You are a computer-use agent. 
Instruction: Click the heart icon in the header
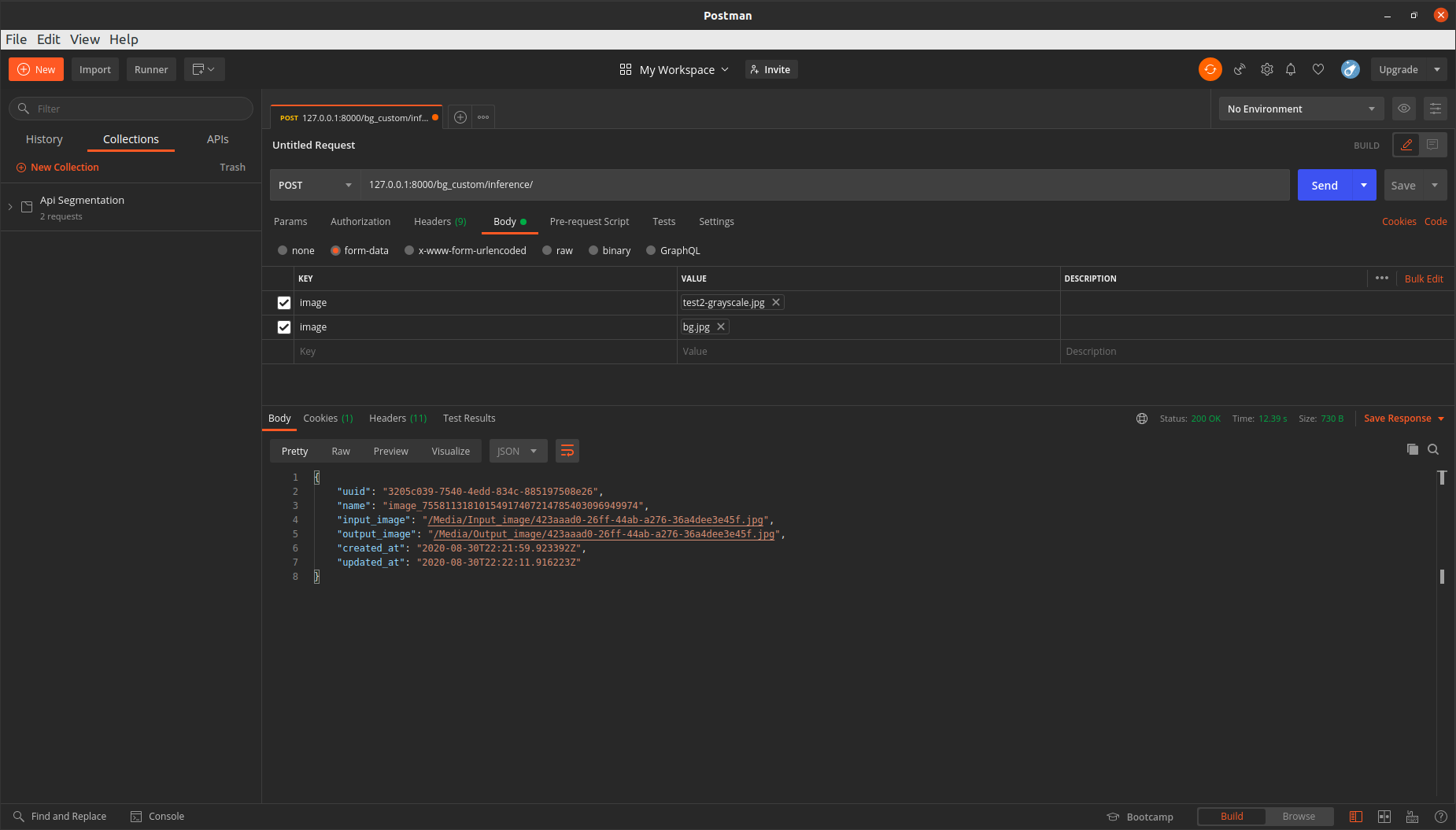[1318, 69]
